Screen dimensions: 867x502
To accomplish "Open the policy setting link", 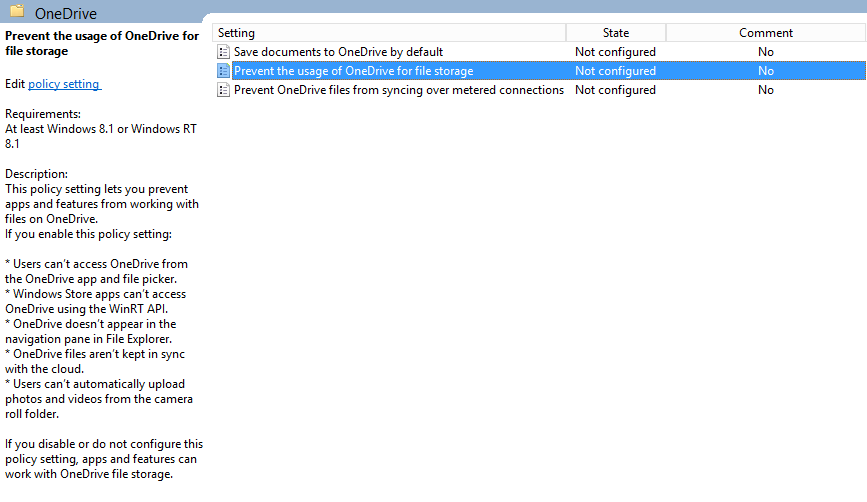I will point(64,84).
